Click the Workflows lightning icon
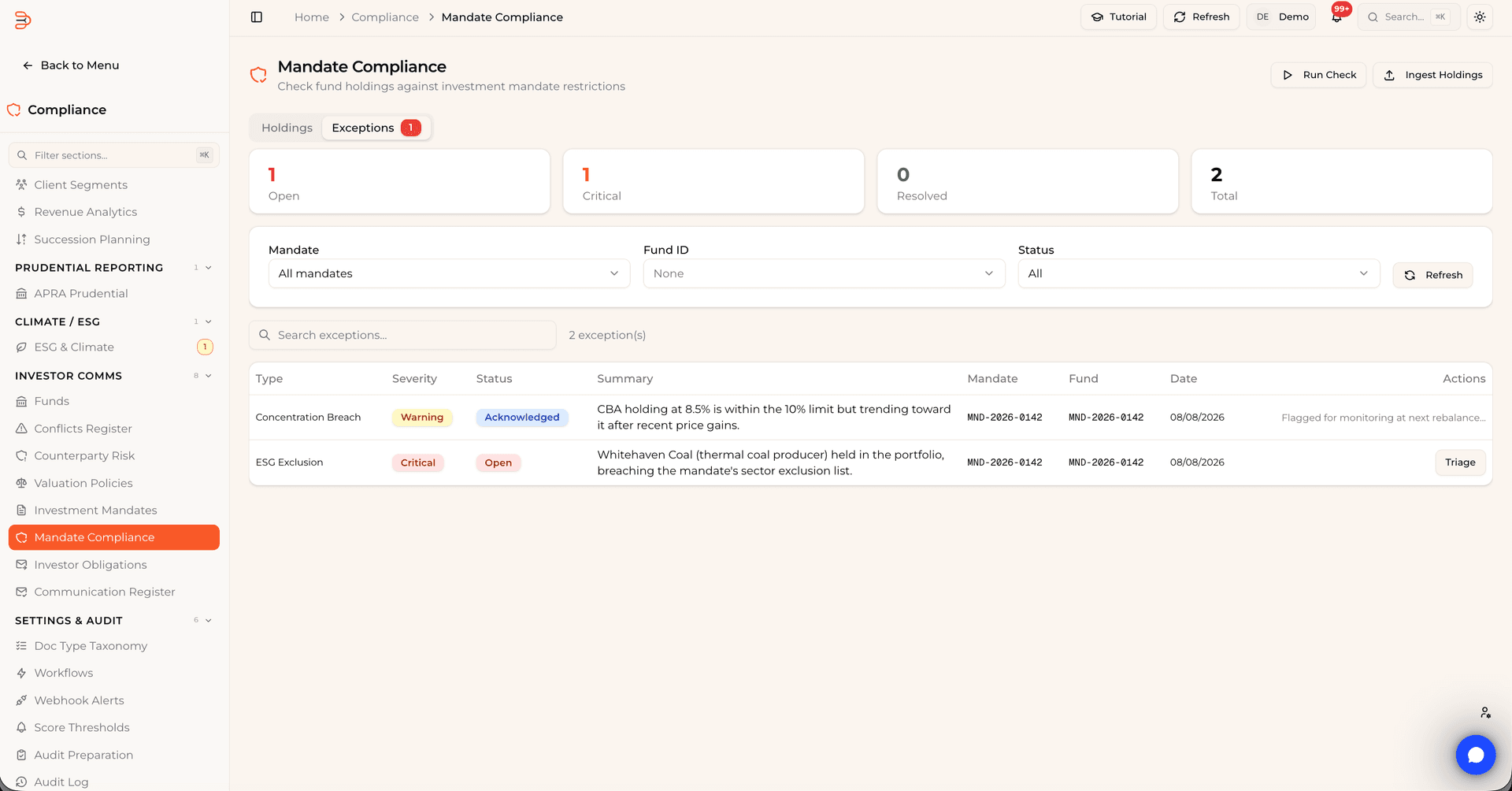 21,674
